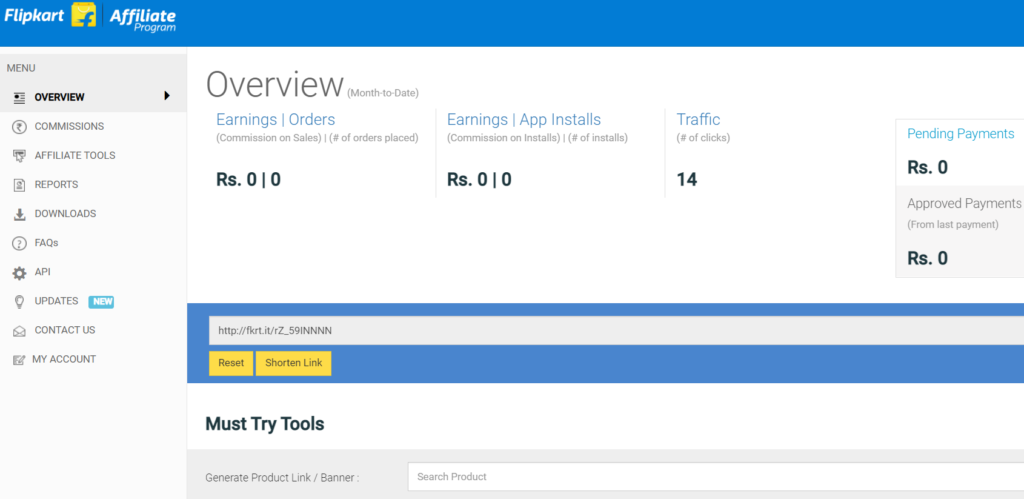Click the Shorten Link button
The image size is (1024, 499).
(x=294, y=363)
